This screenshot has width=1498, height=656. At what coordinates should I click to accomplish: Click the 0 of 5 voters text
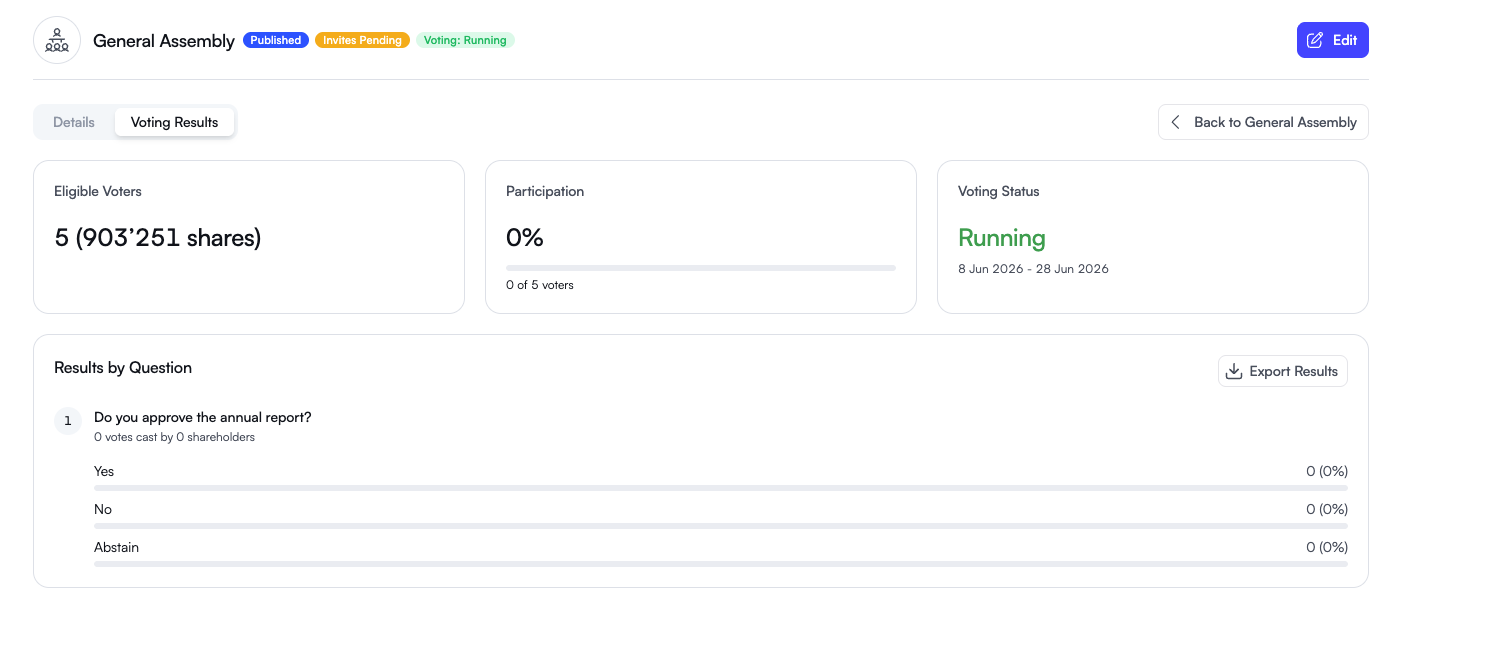coord(540,285)
